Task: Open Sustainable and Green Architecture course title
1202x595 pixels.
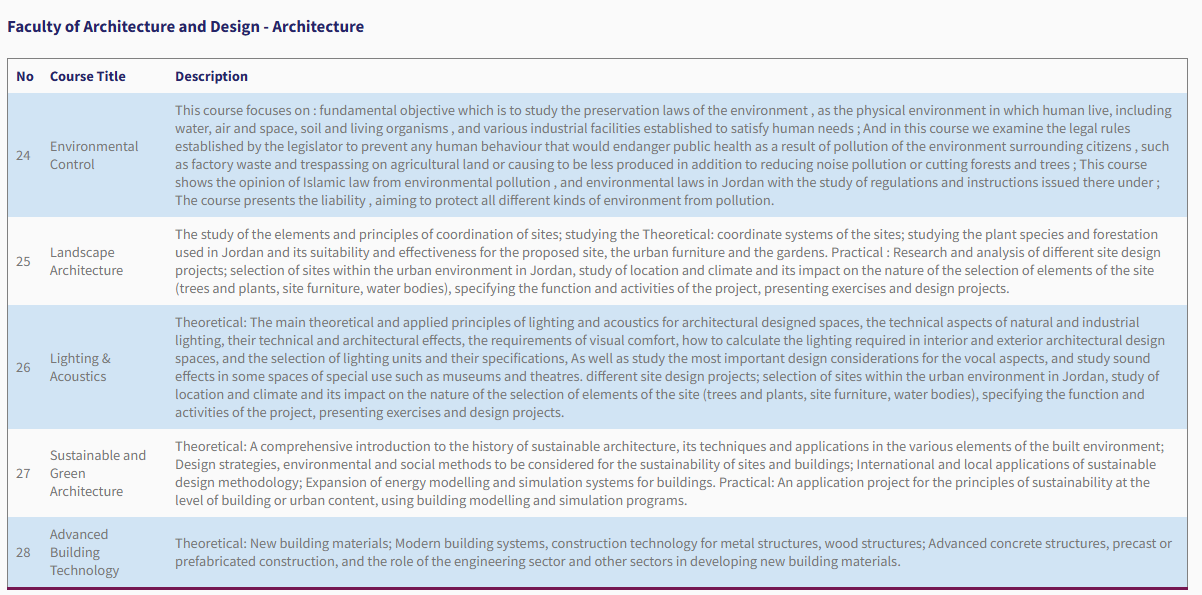Action: coord(97,473)
